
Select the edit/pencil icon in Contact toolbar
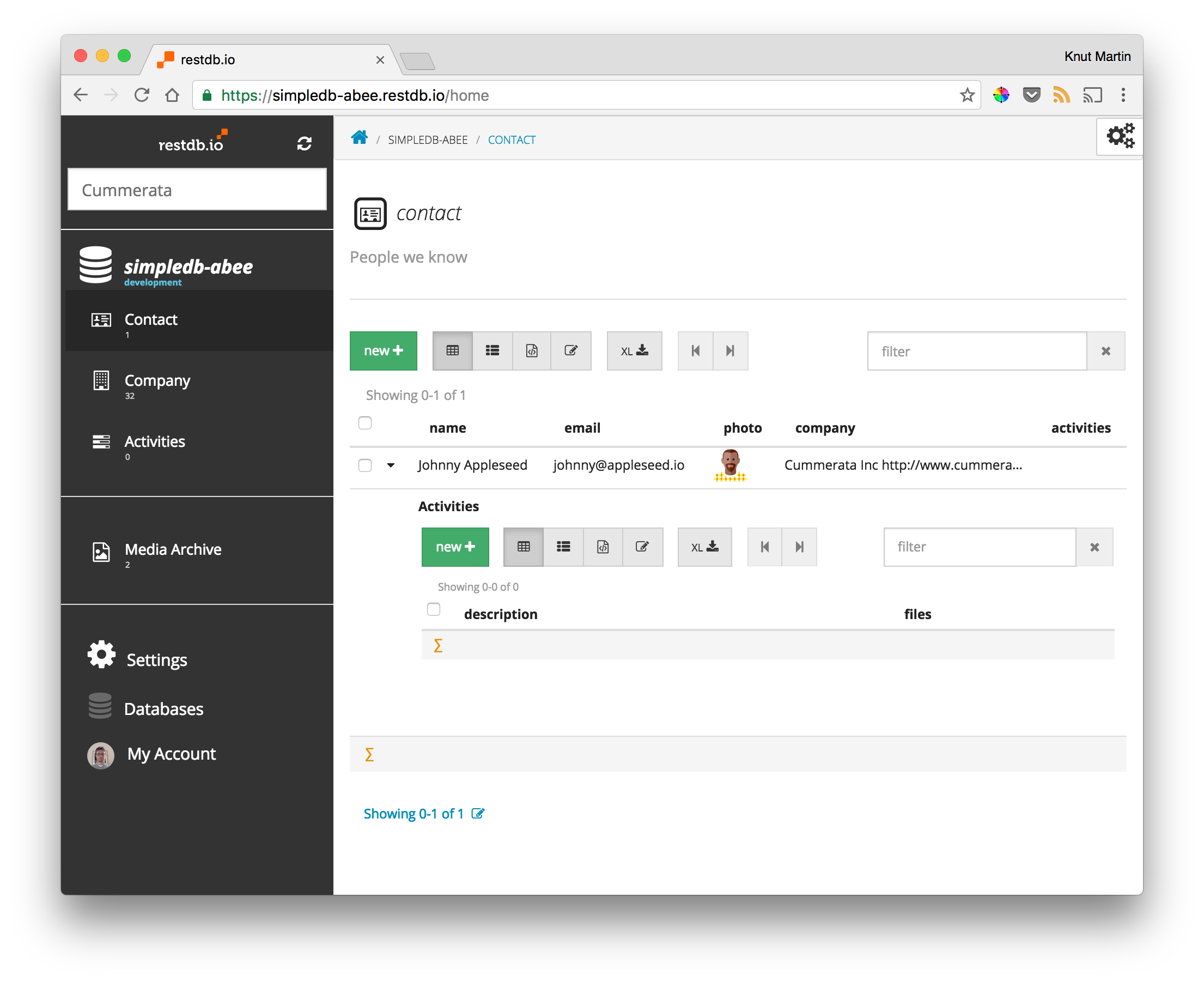[570, 351]
